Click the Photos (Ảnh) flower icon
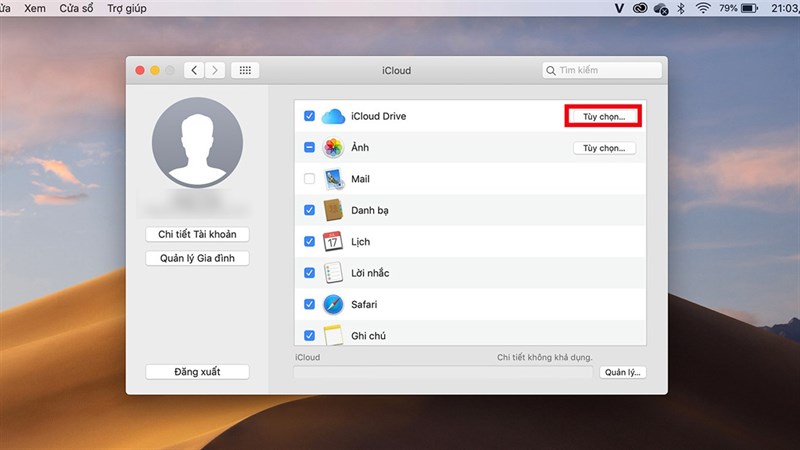 coord(333,147)
